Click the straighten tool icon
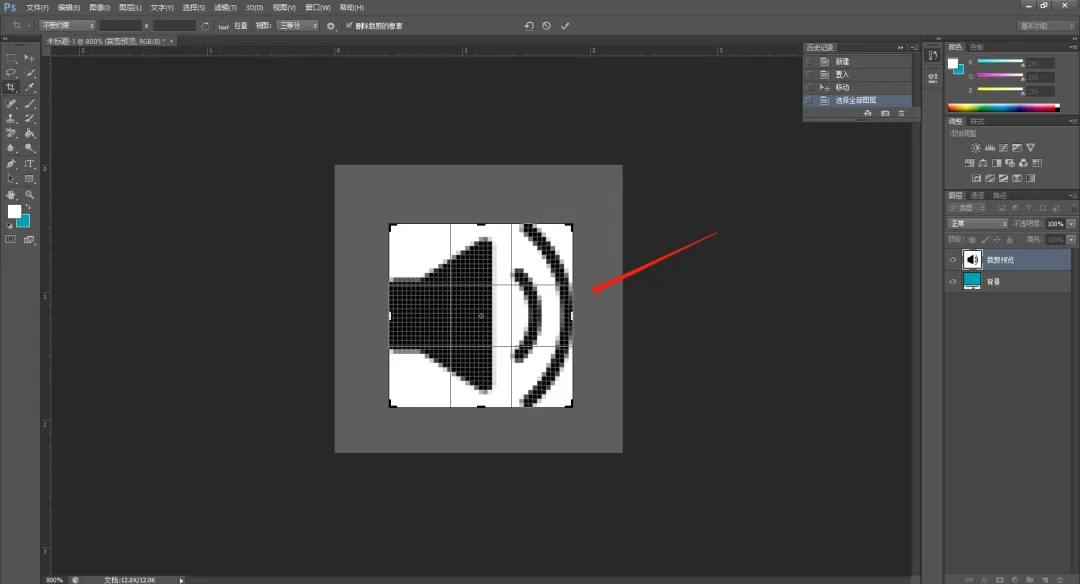Screen dimensions: 1080x584 (223, 25)
